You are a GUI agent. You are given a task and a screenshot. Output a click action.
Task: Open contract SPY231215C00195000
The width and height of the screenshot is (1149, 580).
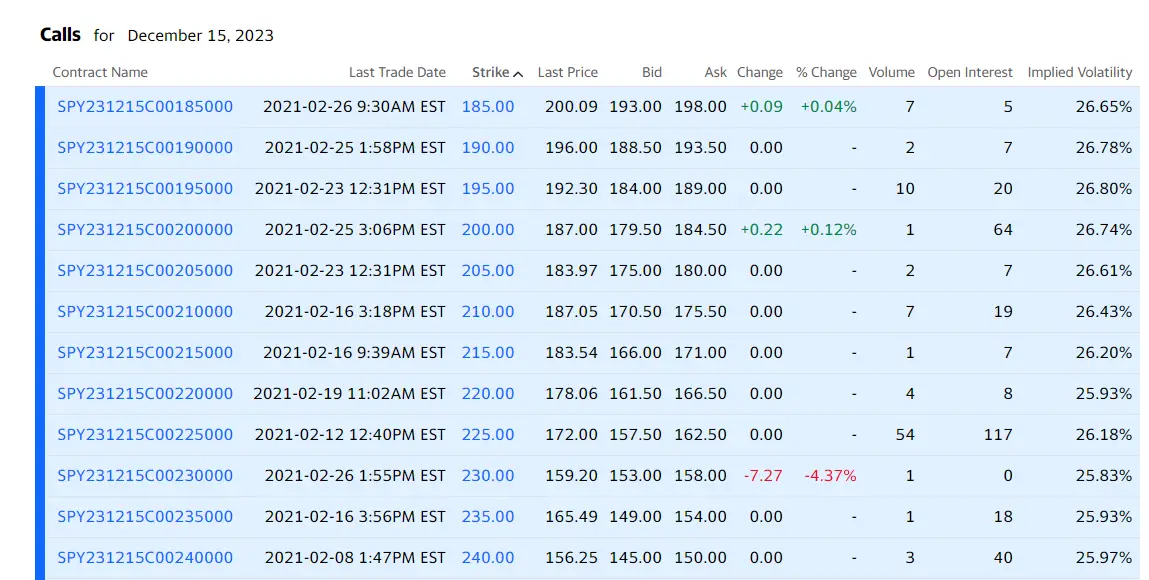click(x=145, y=188)
